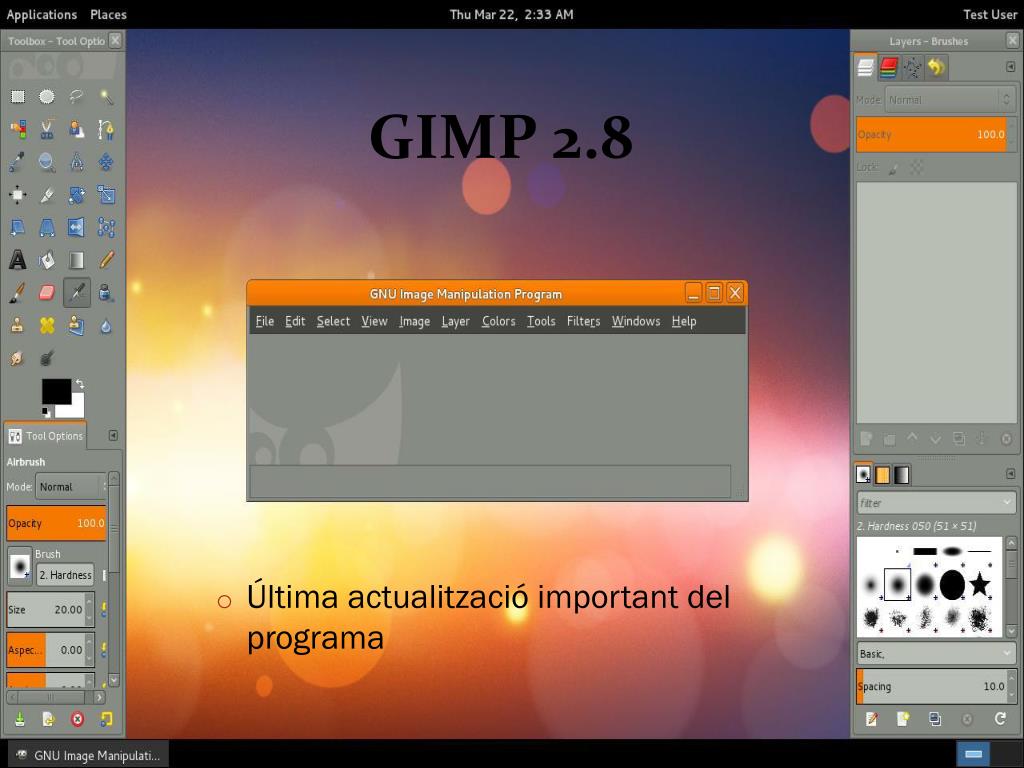The width and height of the screenshot is (1024, 768).
Task: Click the brush name button '2. Hardness'
Action: pos(65,575)
